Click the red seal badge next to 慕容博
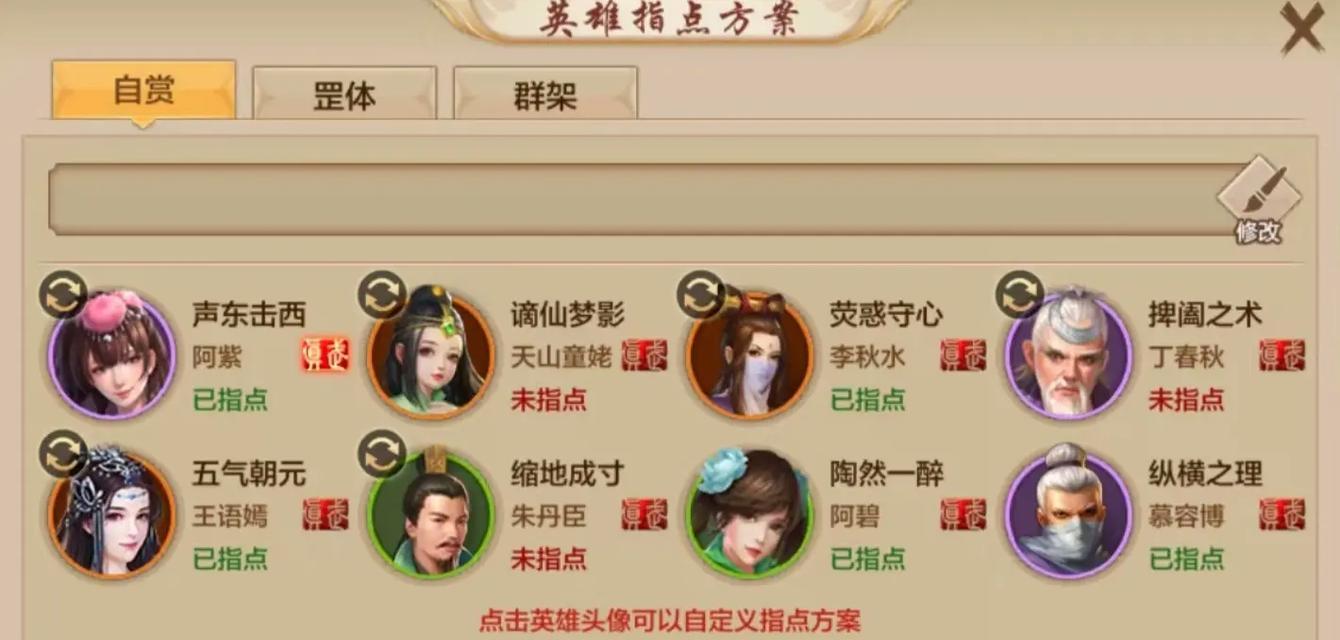The width and height of the screenshot is (1340, 640). click(1282, 514)
